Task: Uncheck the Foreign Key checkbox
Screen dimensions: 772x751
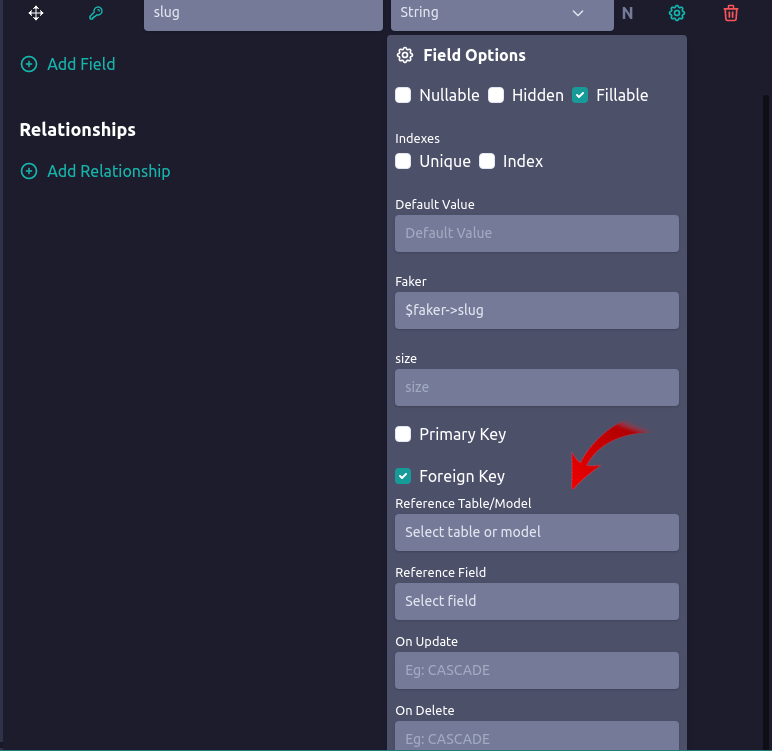Action: [403, 476]
